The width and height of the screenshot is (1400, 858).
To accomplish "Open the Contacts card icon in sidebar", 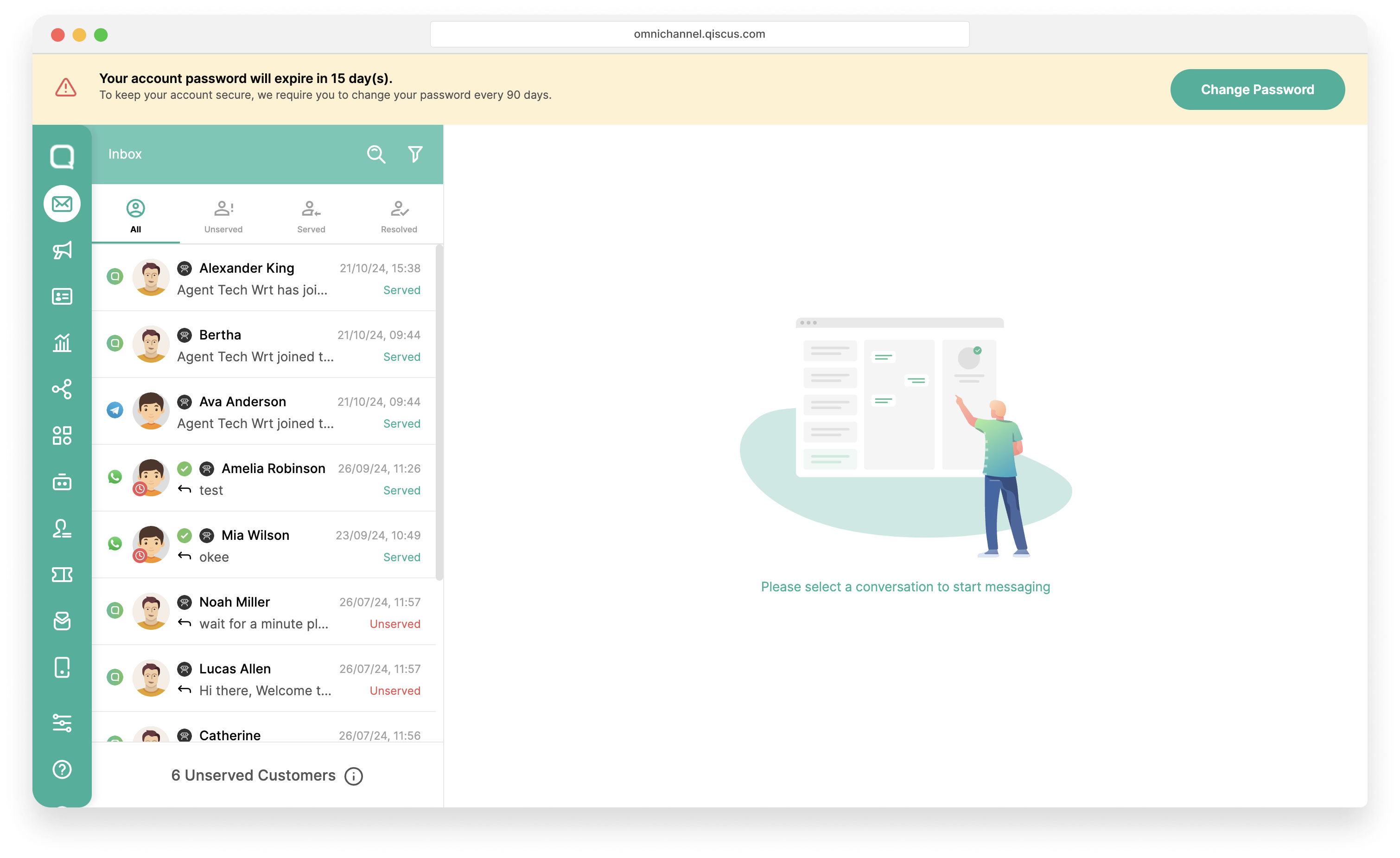I will pos(62,296).
